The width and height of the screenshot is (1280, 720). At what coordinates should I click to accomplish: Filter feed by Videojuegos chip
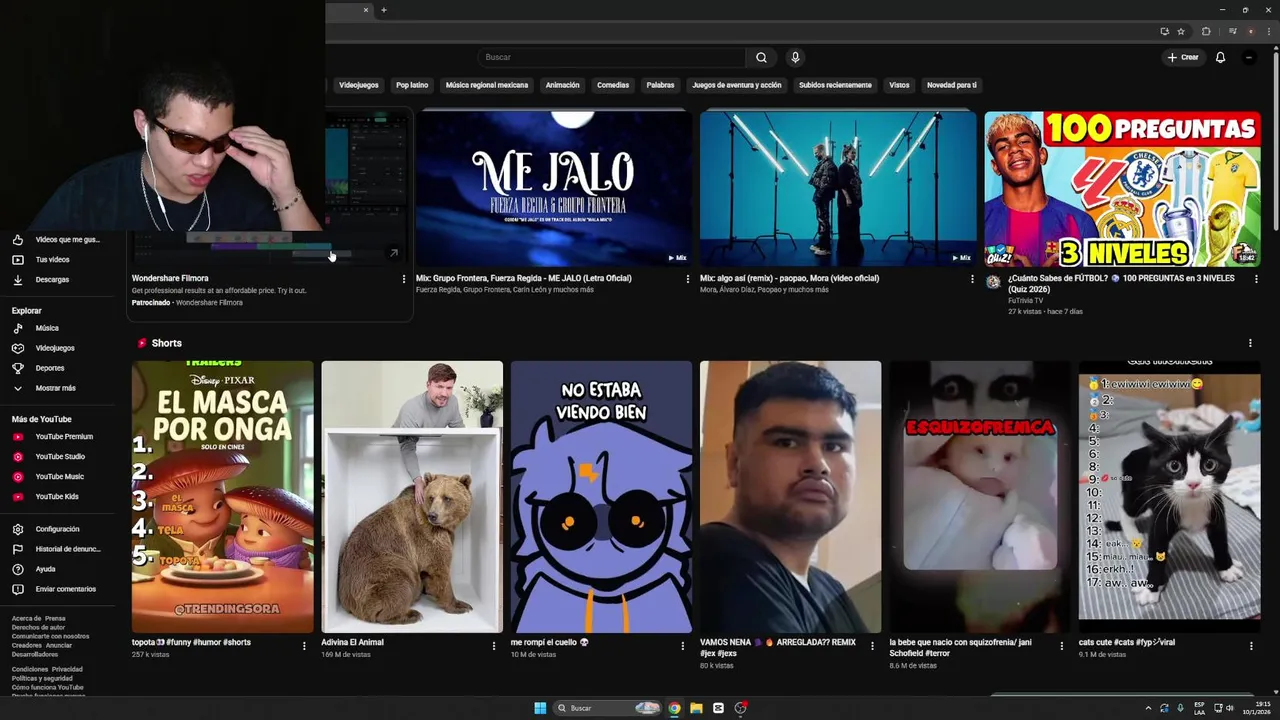pyautogui.click(x=359, y=85)
